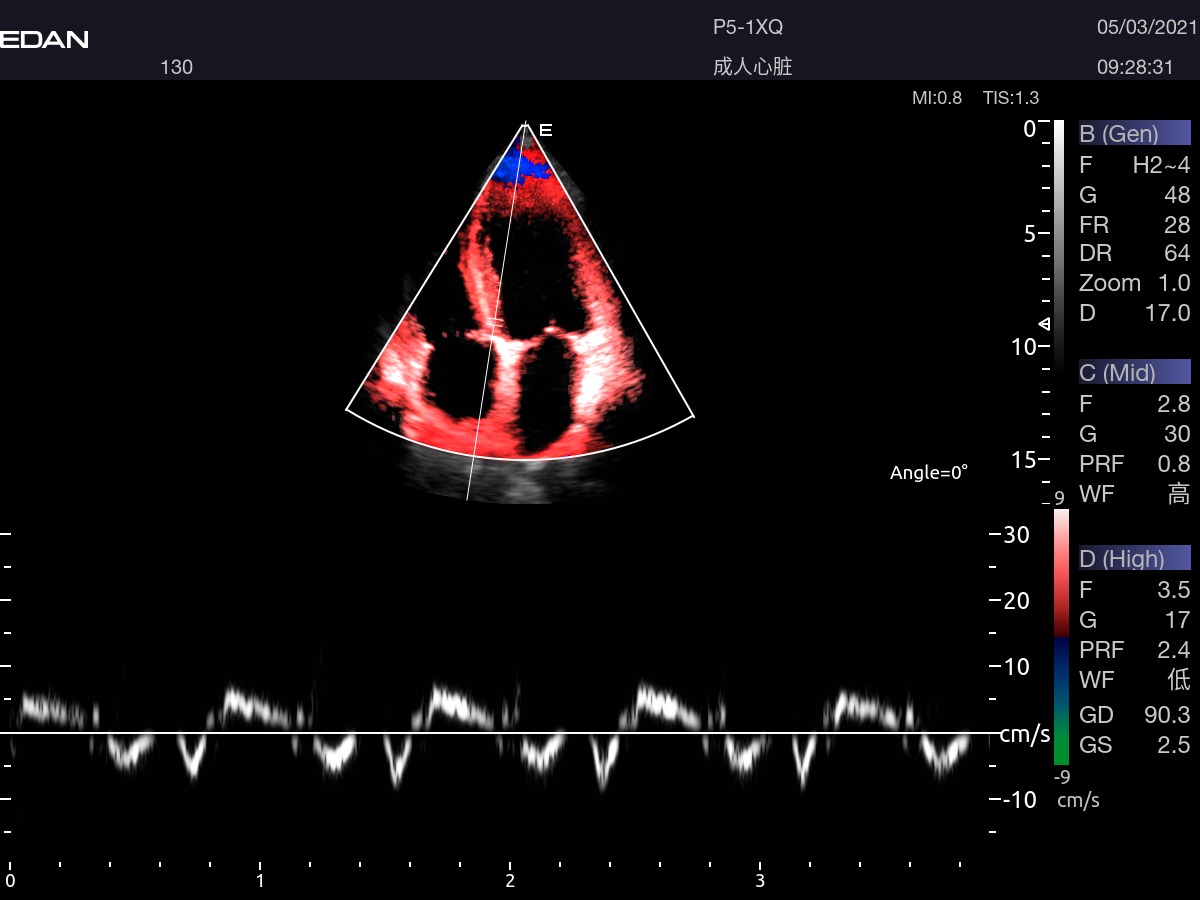
Task: Click the Angle=0° correction label
Action: [x=928, y=473]
